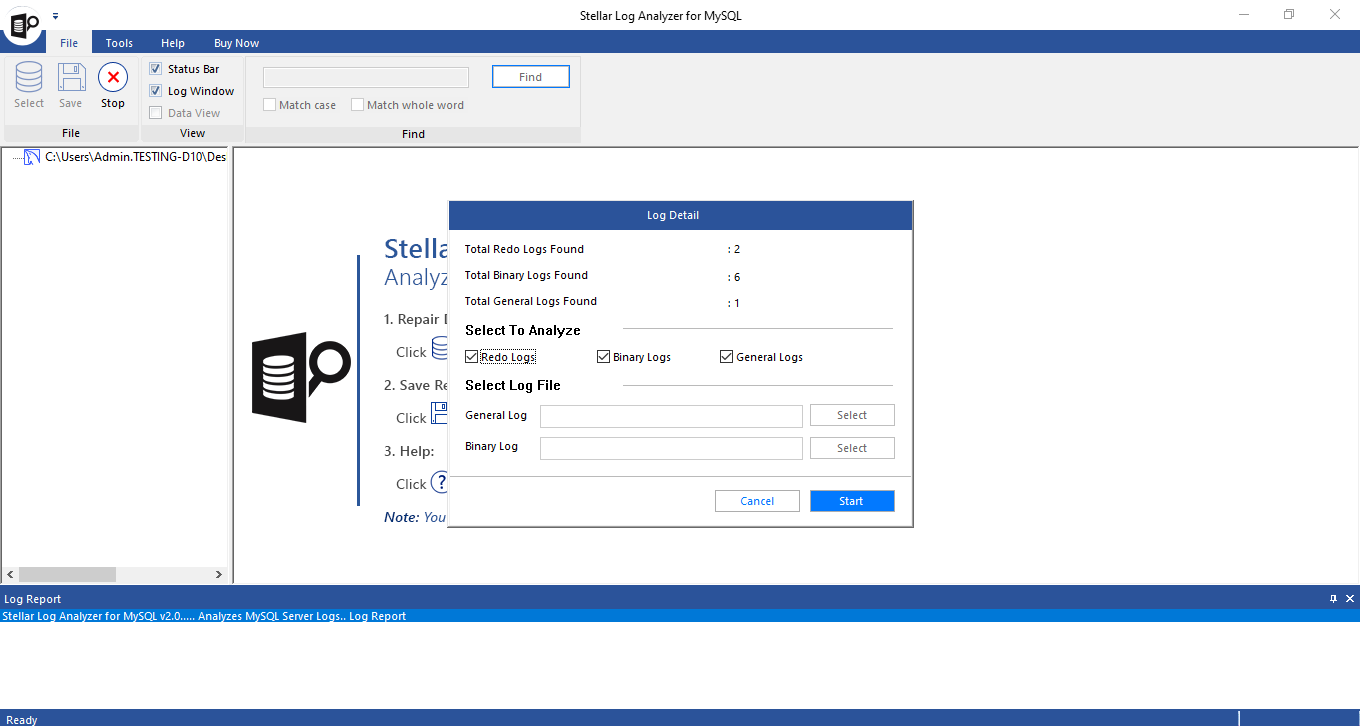Image resolution: width=1360 pixels, height=726 pixels.
Task: Click the Total General Logs Found label
Action: pos(531,301)
